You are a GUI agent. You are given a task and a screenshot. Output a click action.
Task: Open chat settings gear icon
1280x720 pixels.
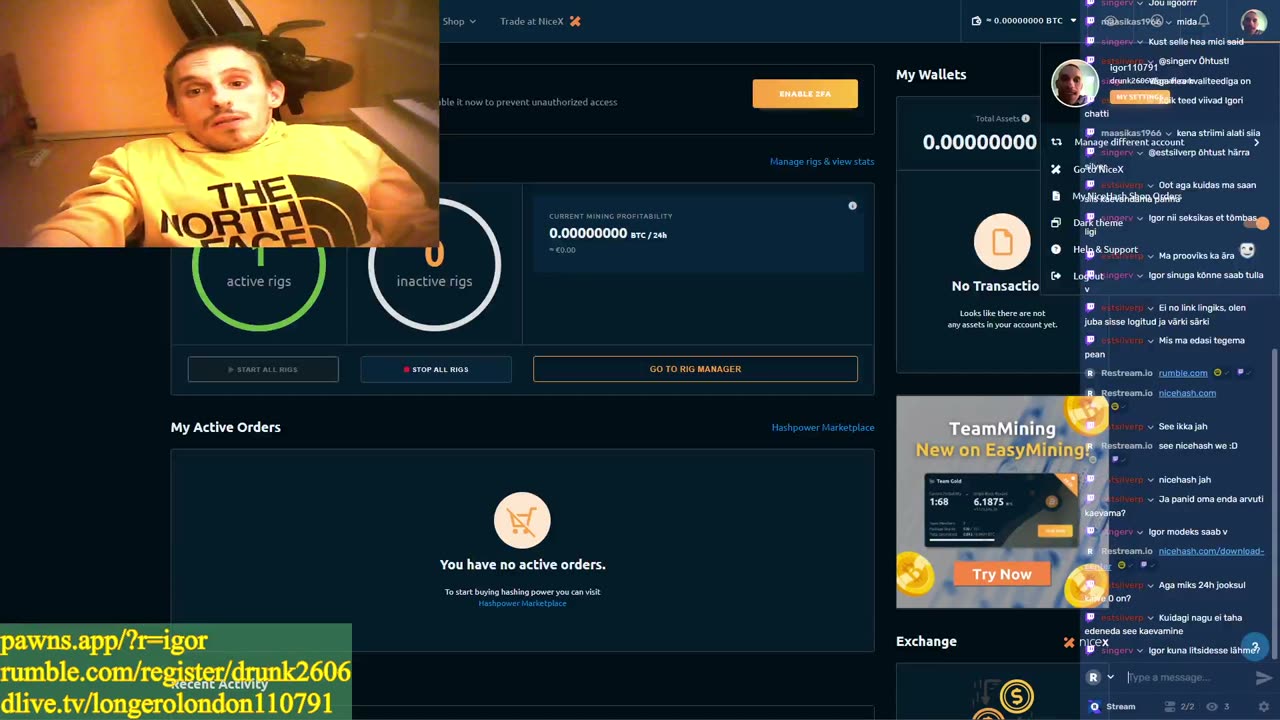[1264, 706]
